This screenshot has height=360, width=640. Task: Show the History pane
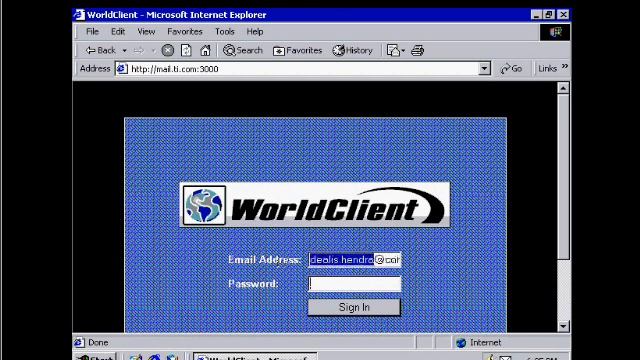[353, 50]
